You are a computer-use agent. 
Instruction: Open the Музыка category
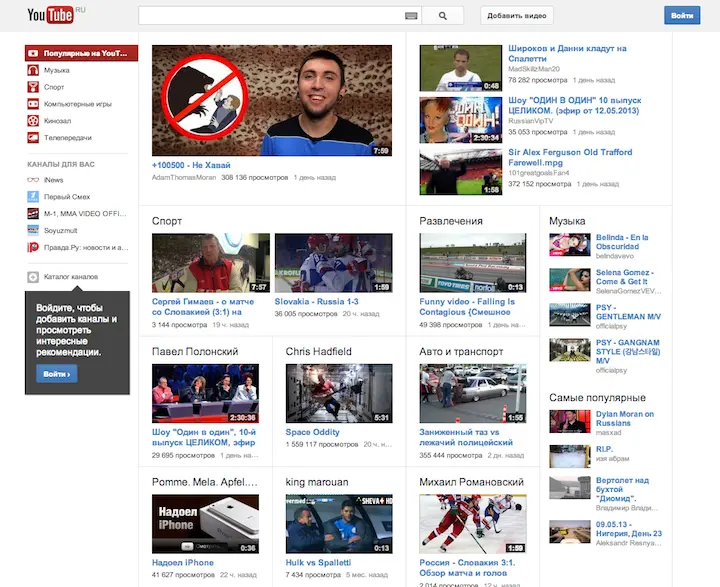pos(56,70)
